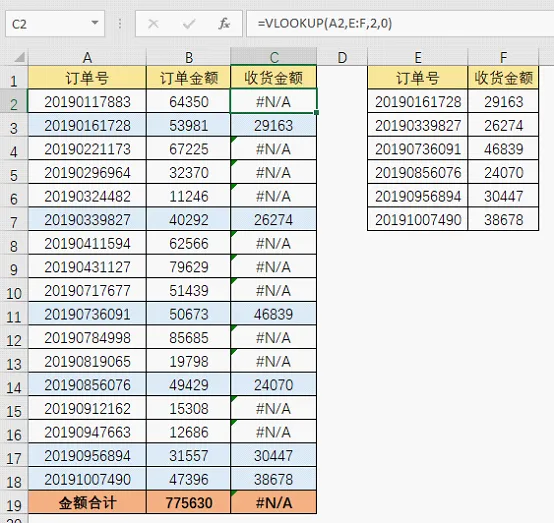Select the orange #N/A total cell in row 19
554x523 pixels.
[x=273, y=503]
